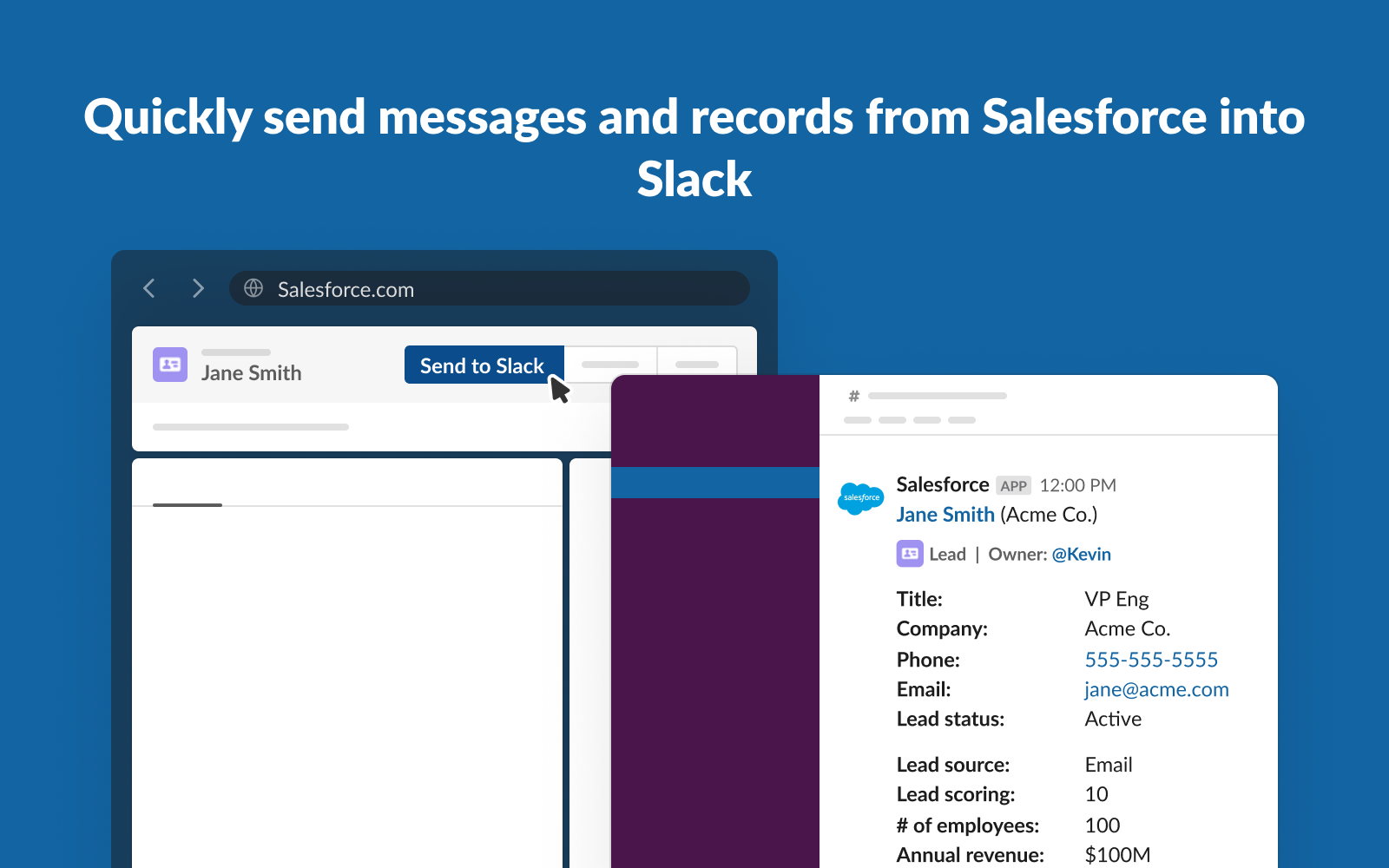Viewport: 1389px width, 868px height.
Task: Click the channel hash symbol
Action: click(854, 397)
